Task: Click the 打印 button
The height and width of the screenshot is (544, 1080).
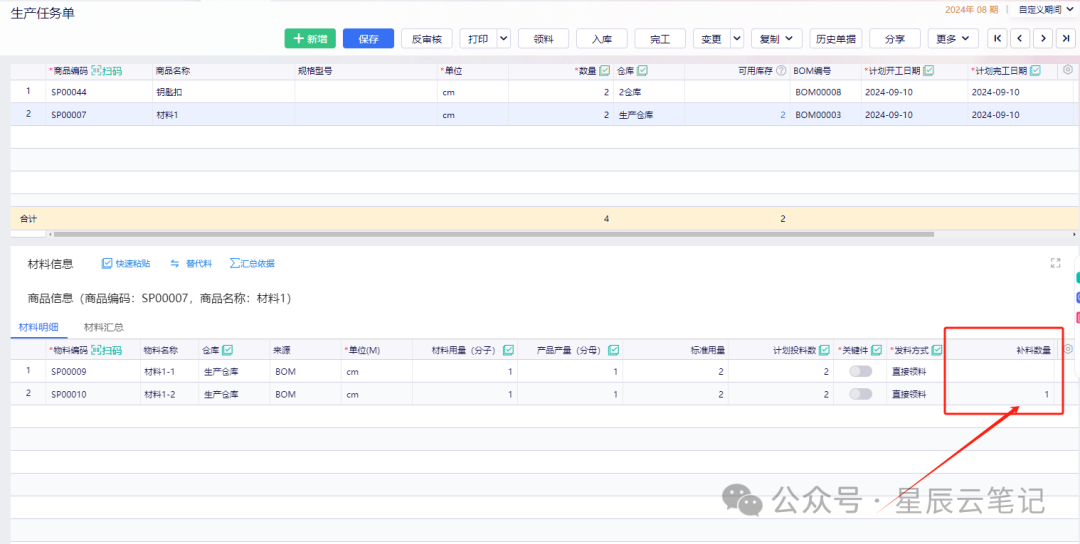Action: (x=478, y=39)
